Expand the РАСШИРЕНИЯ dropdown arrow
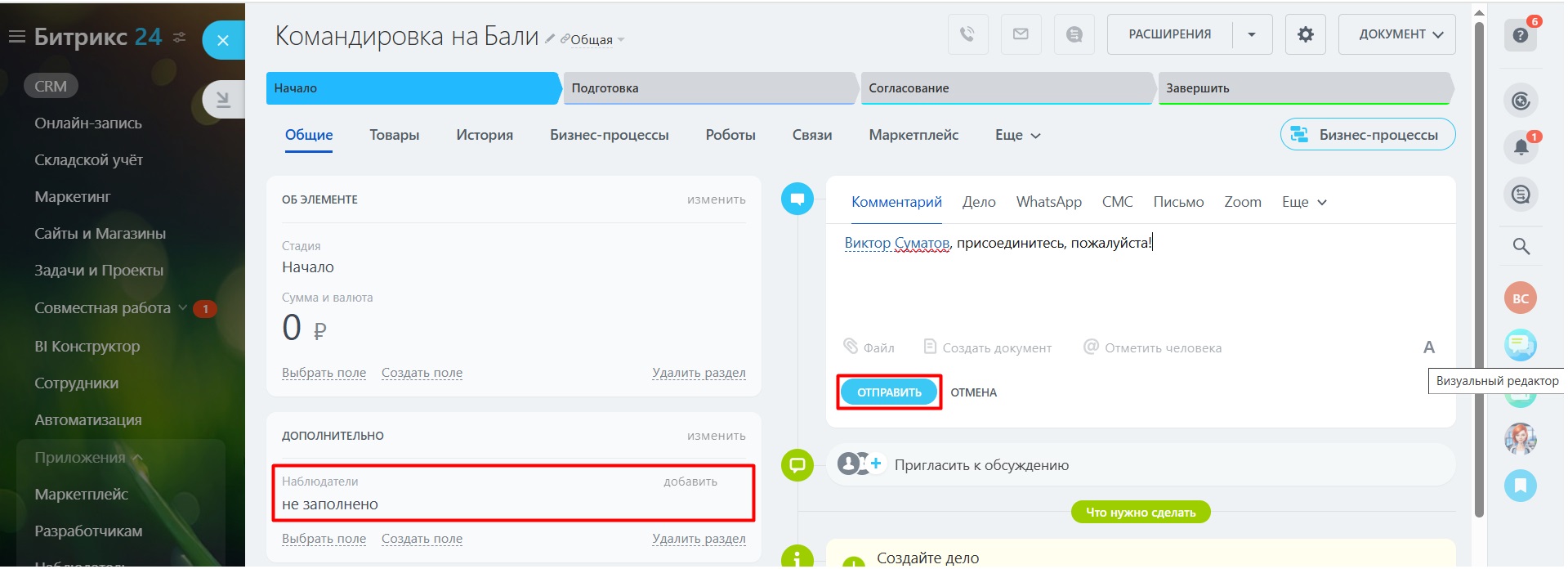Viewport: 1568px width, 569px height. (1252, 34)
